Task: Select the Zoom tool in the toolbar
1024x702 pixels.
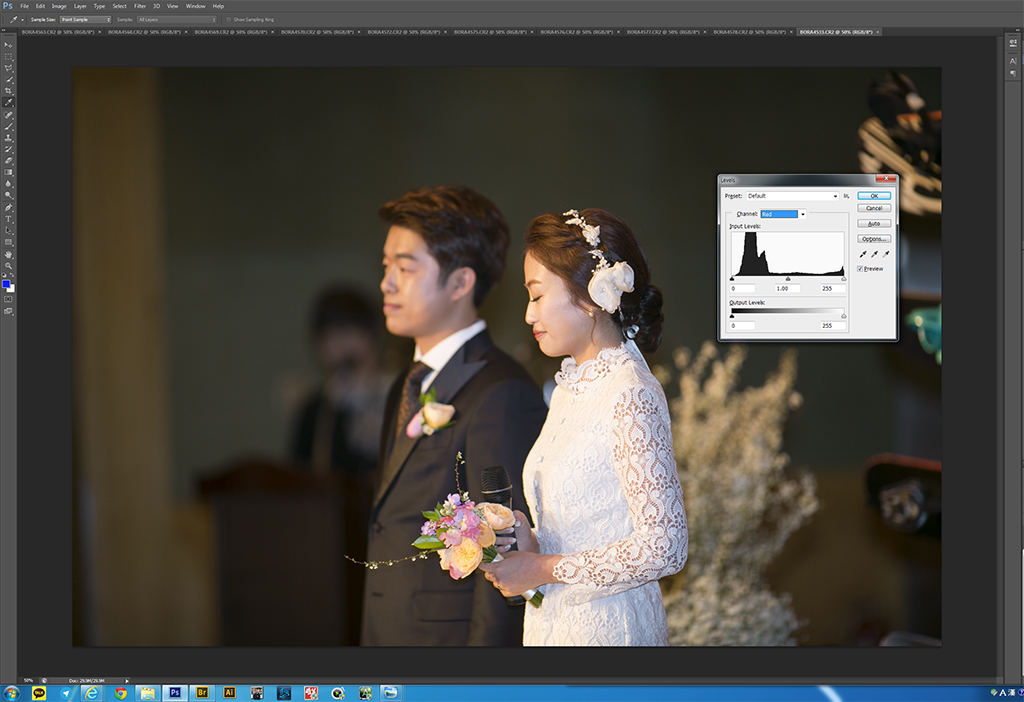Action: coord(9,266)
